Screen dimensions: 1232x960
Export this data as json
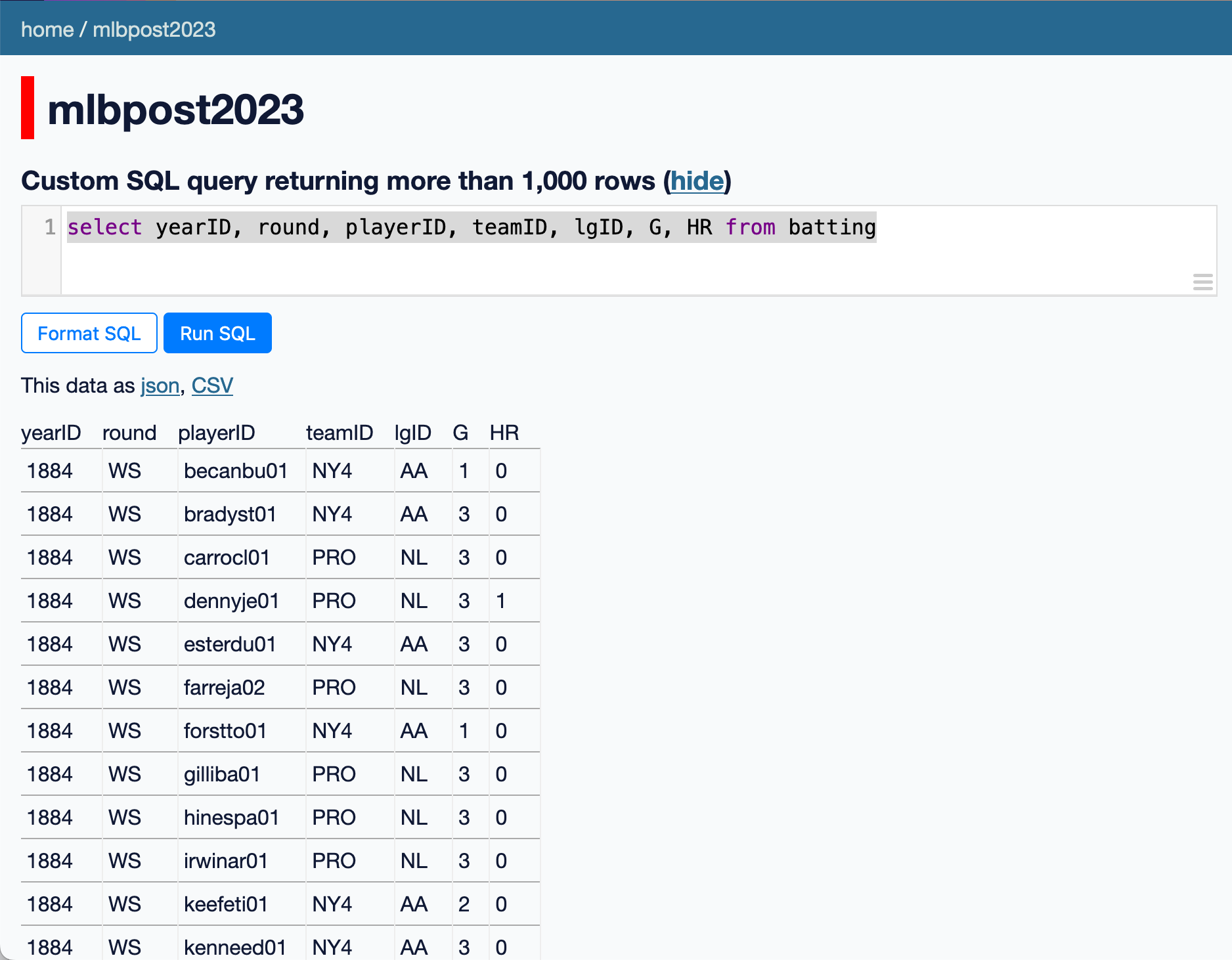(x=160, y=385)
